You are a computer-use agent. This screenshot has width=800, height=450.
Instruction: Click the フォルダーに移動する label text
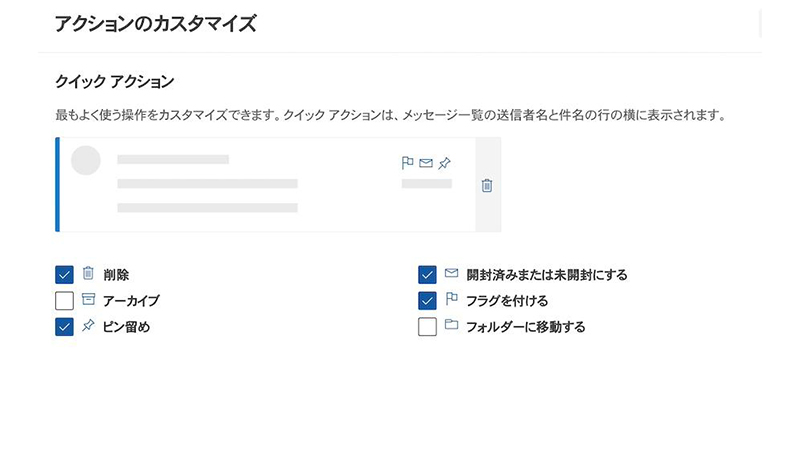[525, 327]
